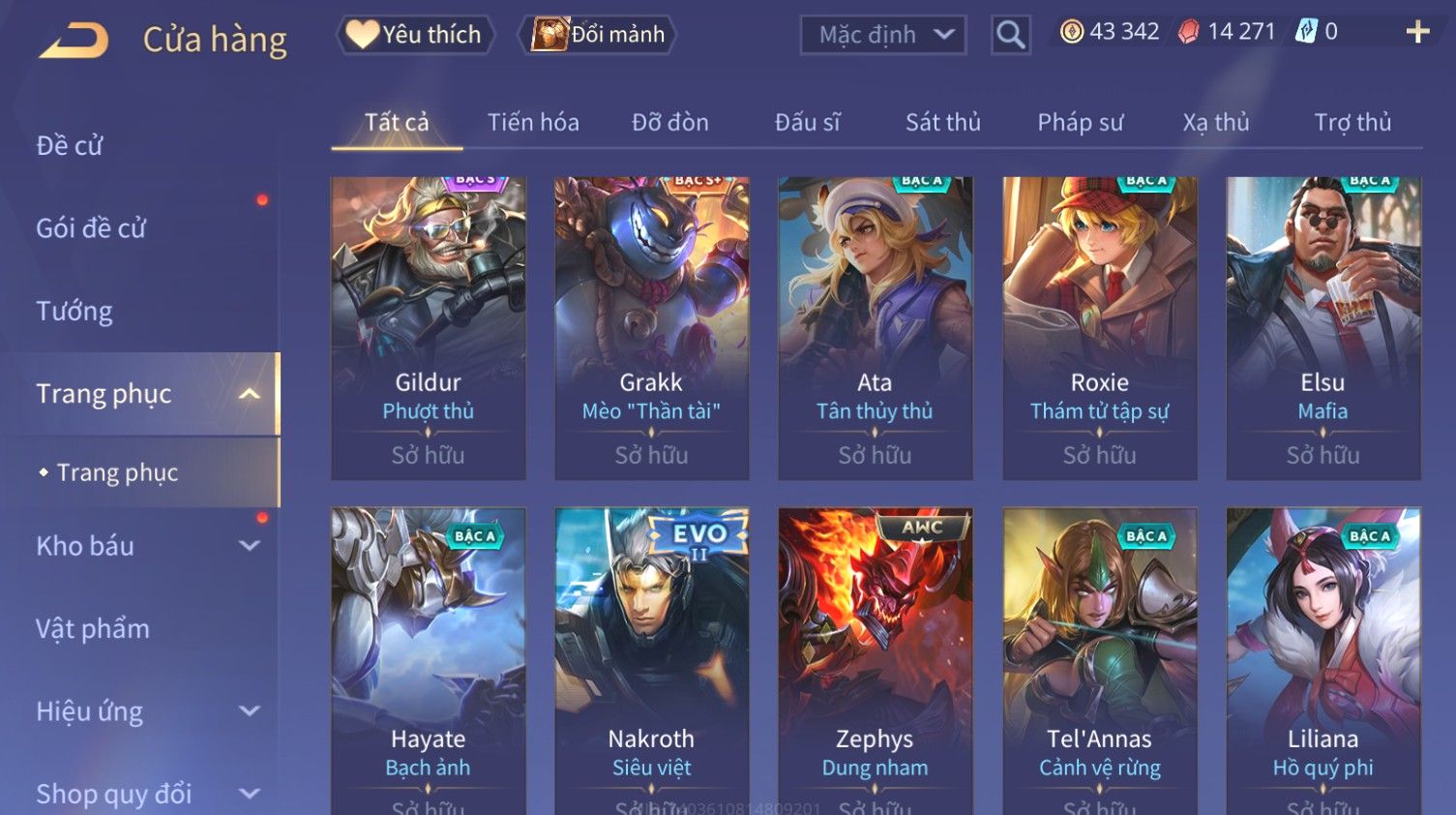Expand the Kho báu sidebar section
The height and width of the screenshot is (815, 1456).
pos(250,546)
